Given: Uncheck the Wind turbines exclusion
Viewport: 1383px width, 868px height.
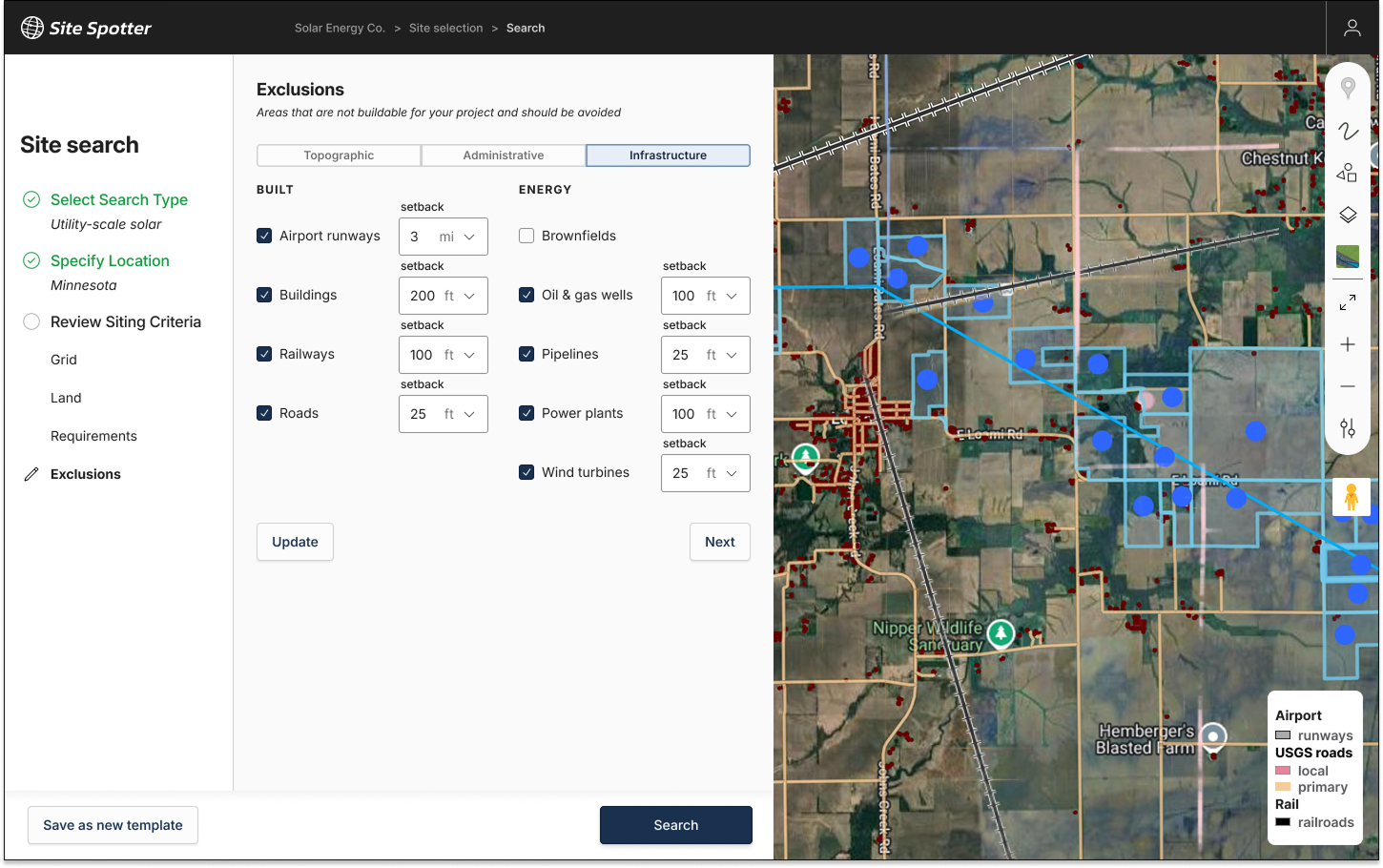Looking at the screenshot, I should (x=526, y=472).
